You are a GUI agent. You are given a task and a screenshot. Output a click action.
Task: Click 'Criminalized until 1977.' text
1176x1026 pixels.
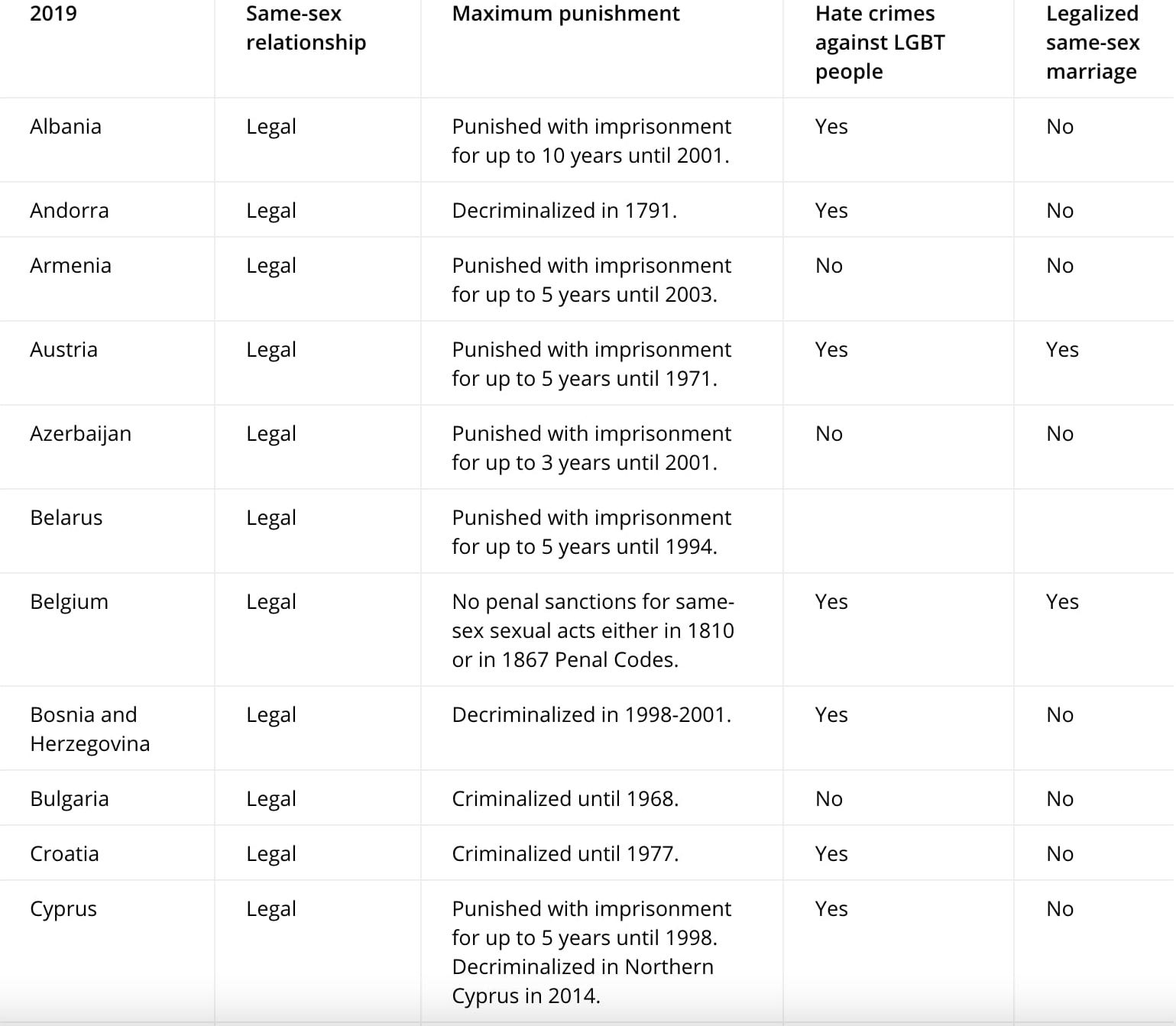(x=565, y=854)
